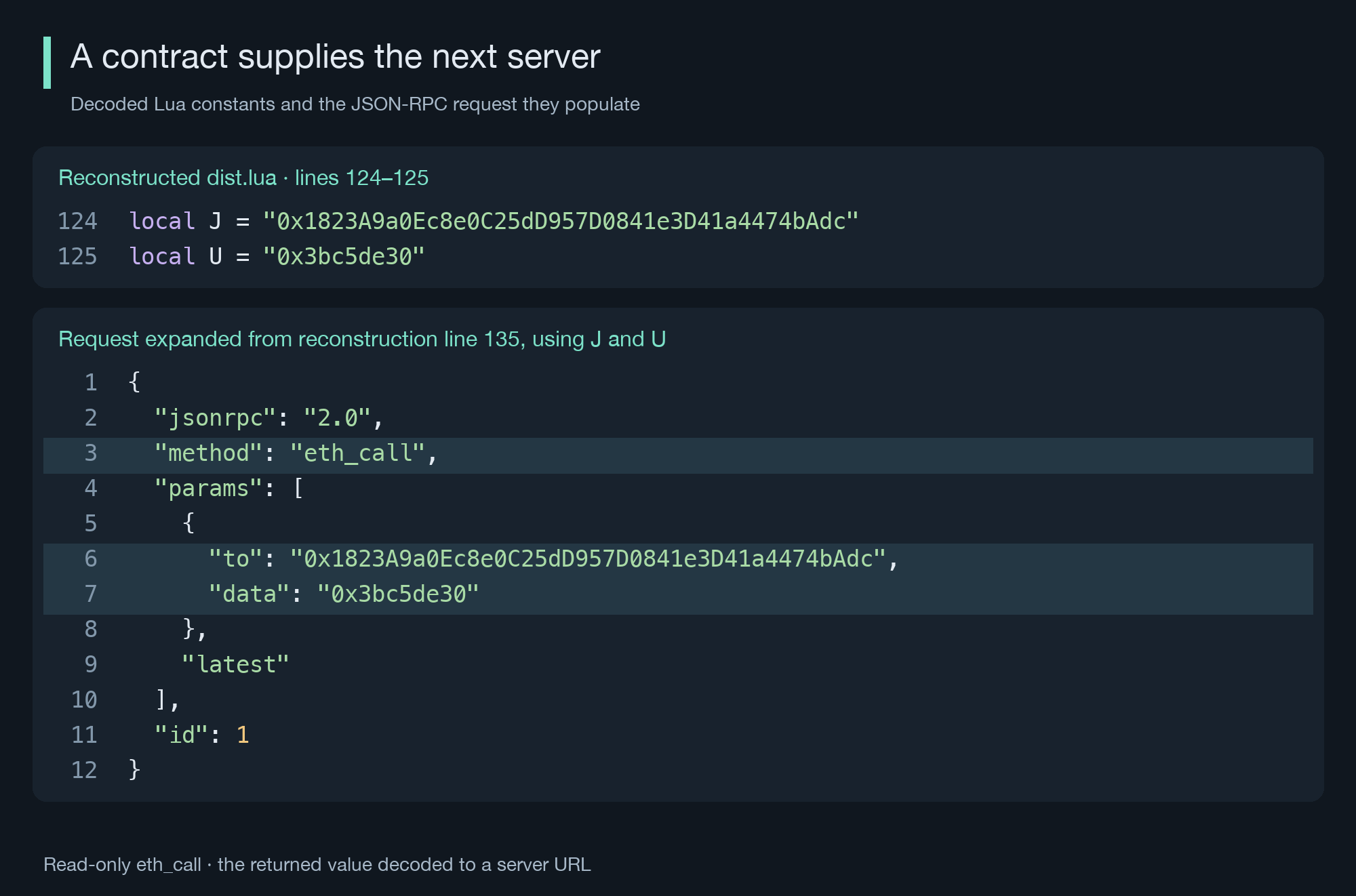The width and height of the screenshot is (1356, 896).
Task: Click the opening brace on JSON line 5
Action: tap(188, 523)
